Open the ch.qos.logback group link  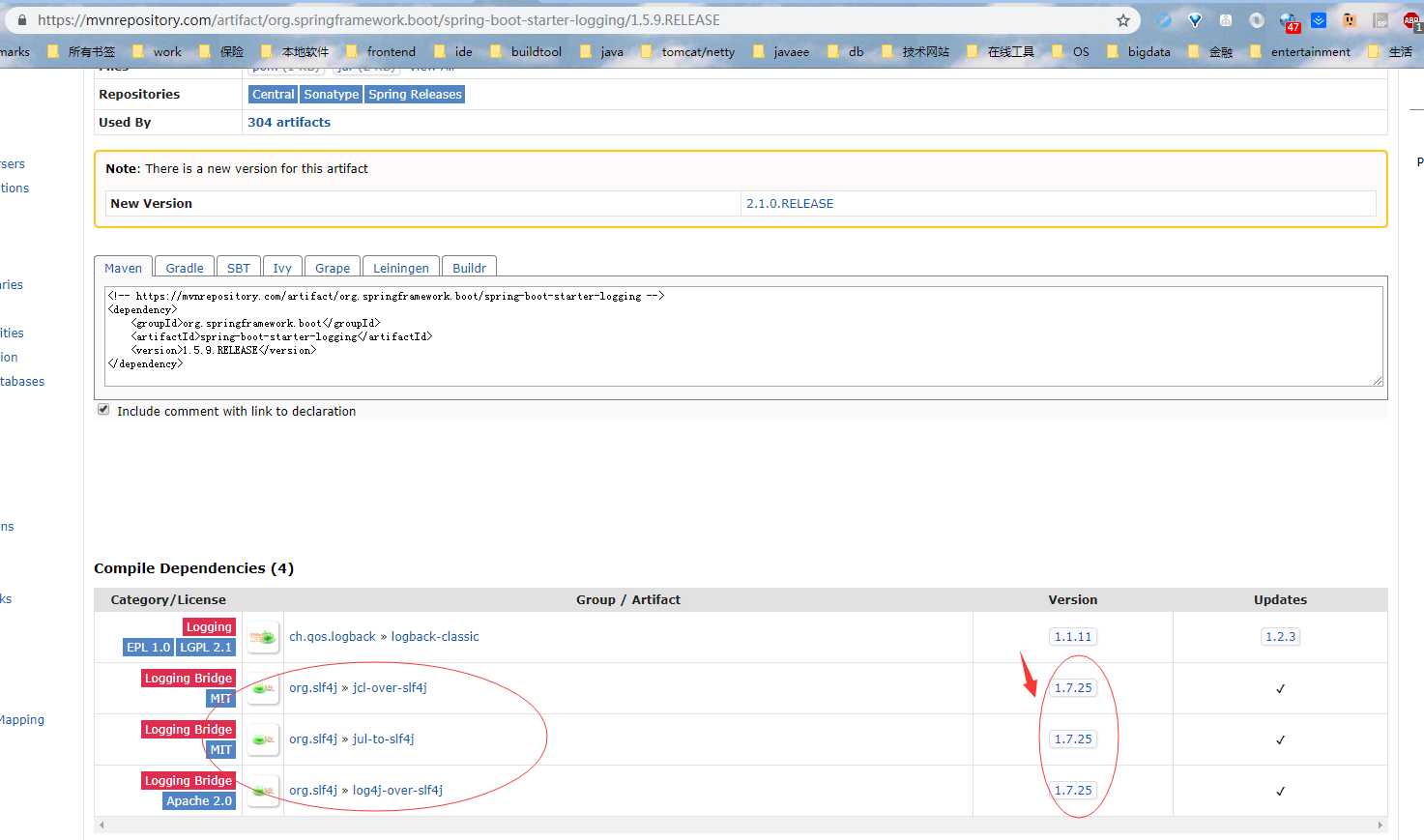333,637
